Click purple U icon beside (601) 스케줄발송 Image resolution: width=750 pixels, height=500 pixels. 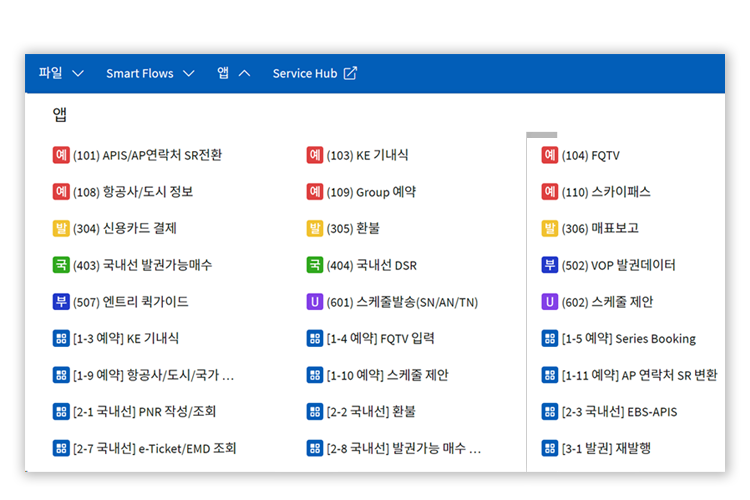[x=315, y=302]
